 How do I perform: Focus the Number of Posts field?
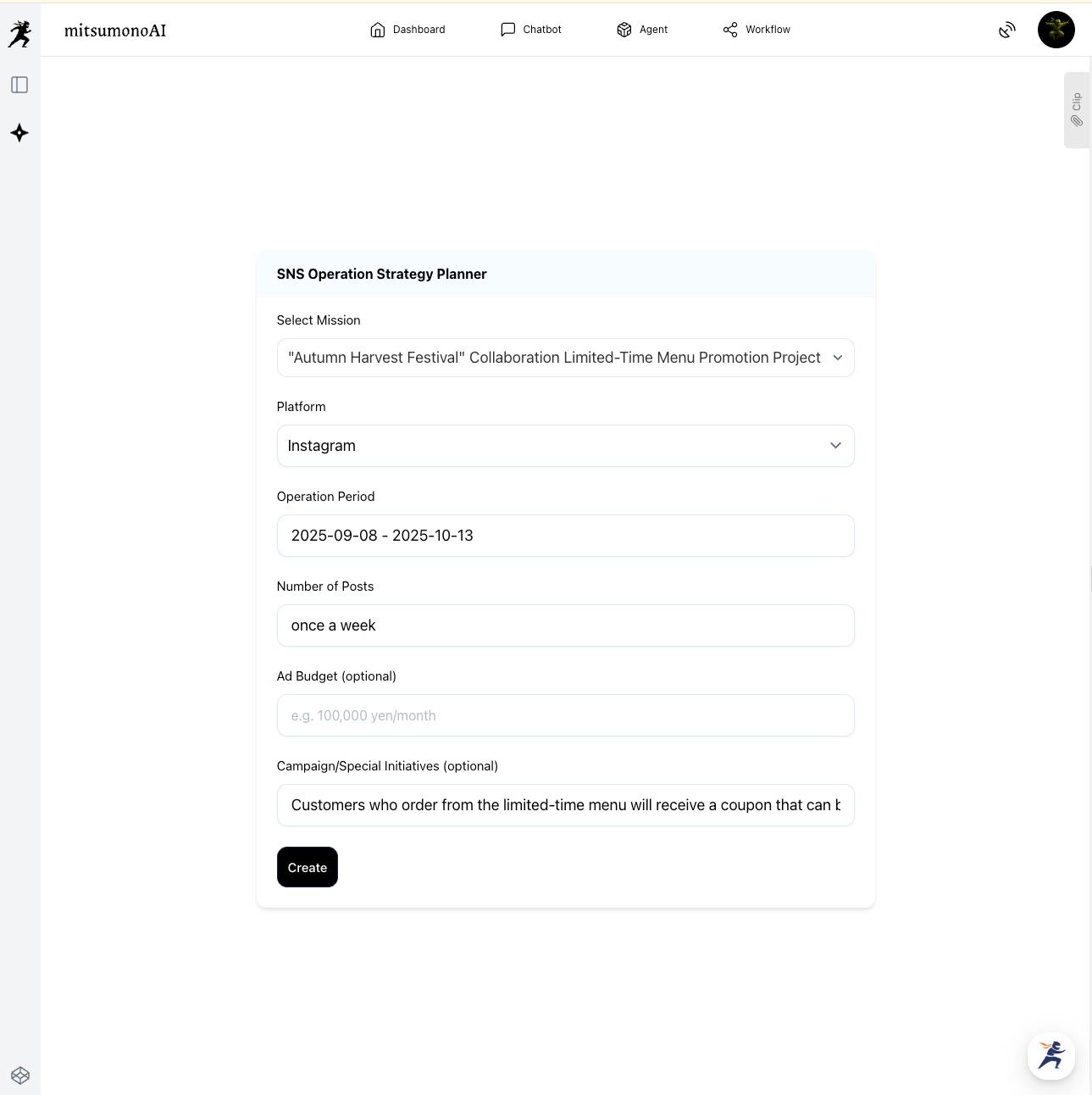click(565, 625)
